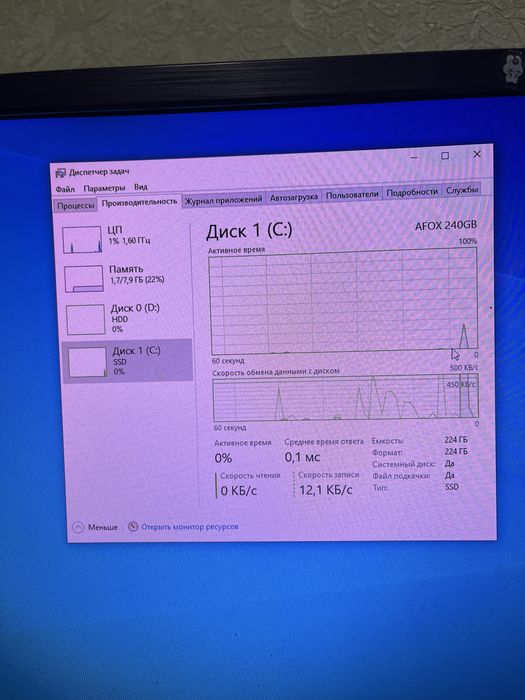Switch to the Службы tab
525x700 pixels.
pos(462,190)
